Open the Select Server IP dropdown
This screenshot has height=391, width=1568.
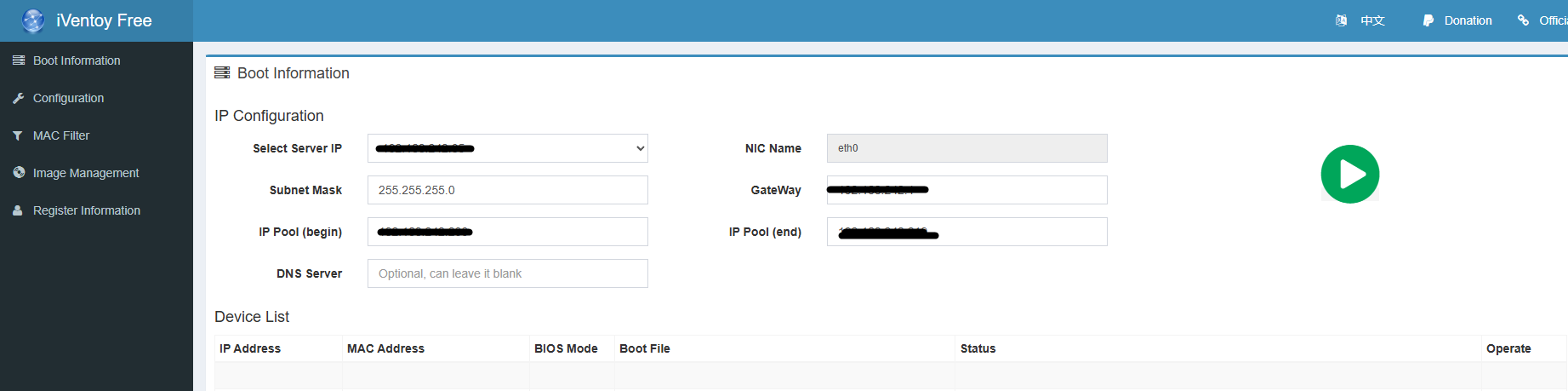click(x=507, y=148)
